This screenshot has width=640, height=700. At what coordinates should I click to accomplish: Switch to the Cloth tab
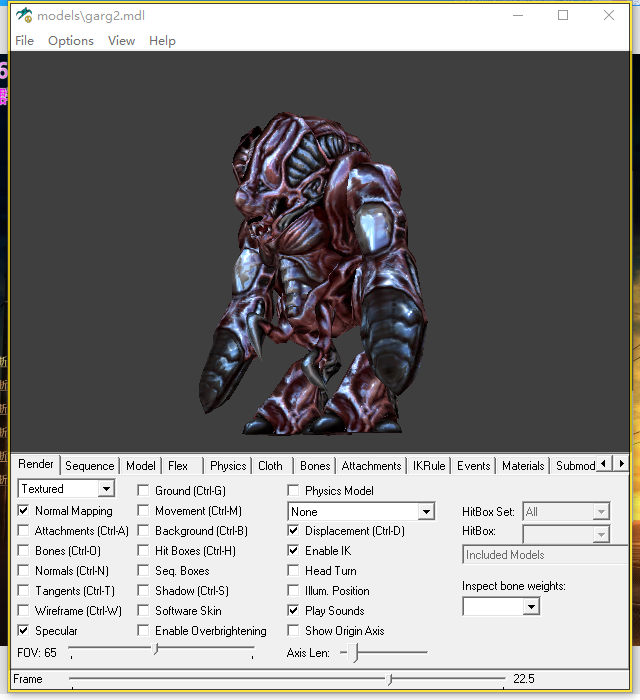[270, 466]
